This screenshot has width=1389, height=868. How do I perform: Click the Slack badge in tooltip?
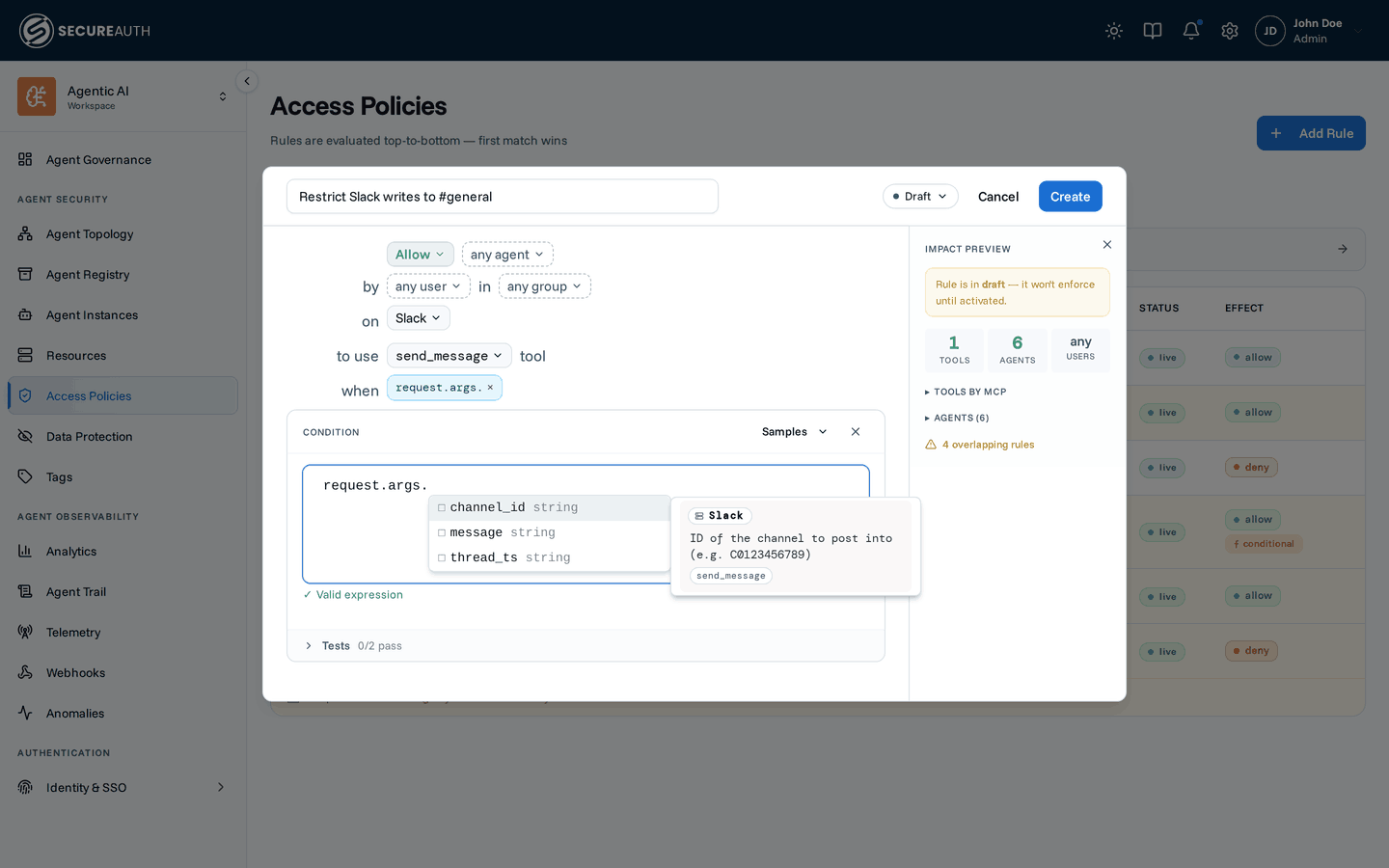720,516
